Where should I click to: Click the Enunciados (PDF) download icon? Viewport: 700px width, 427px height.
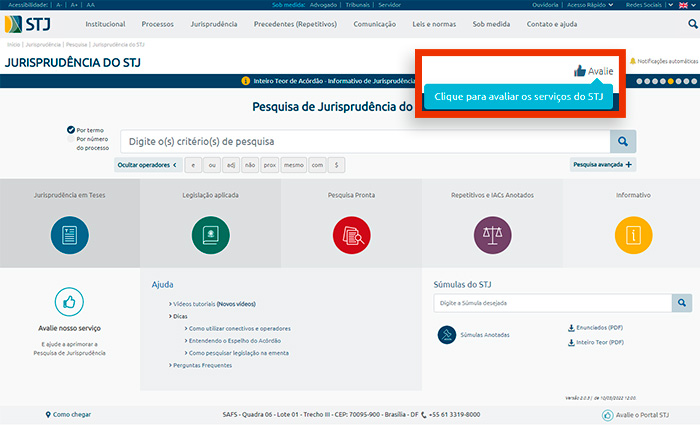pos(571,328)
